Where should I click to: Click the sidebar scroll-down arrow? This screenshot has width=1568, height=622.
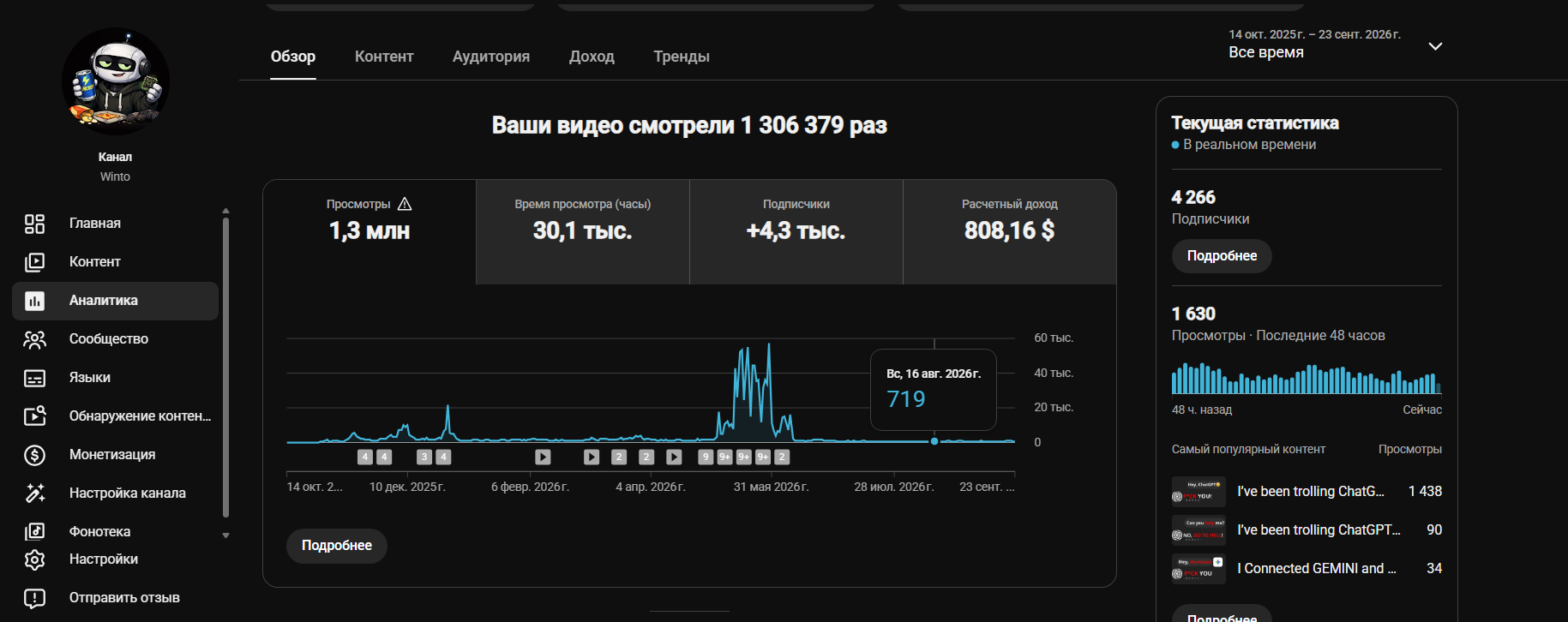pyautogui.click(x=225, y=535)
